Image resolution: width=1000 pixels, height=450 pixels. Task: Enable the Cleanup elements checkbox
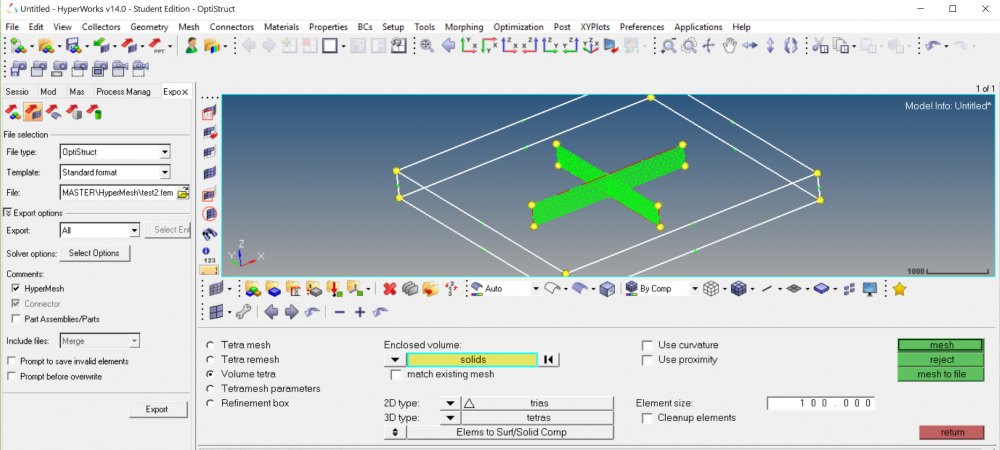tap(647, 418)
